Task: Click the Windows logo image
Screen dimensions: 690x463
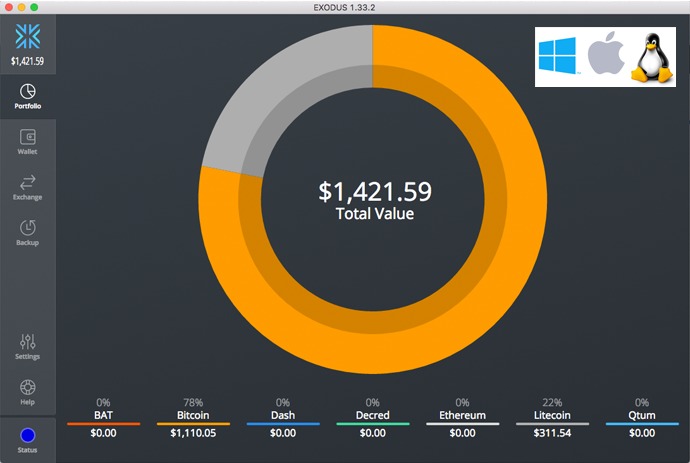Action: [558, 56]
